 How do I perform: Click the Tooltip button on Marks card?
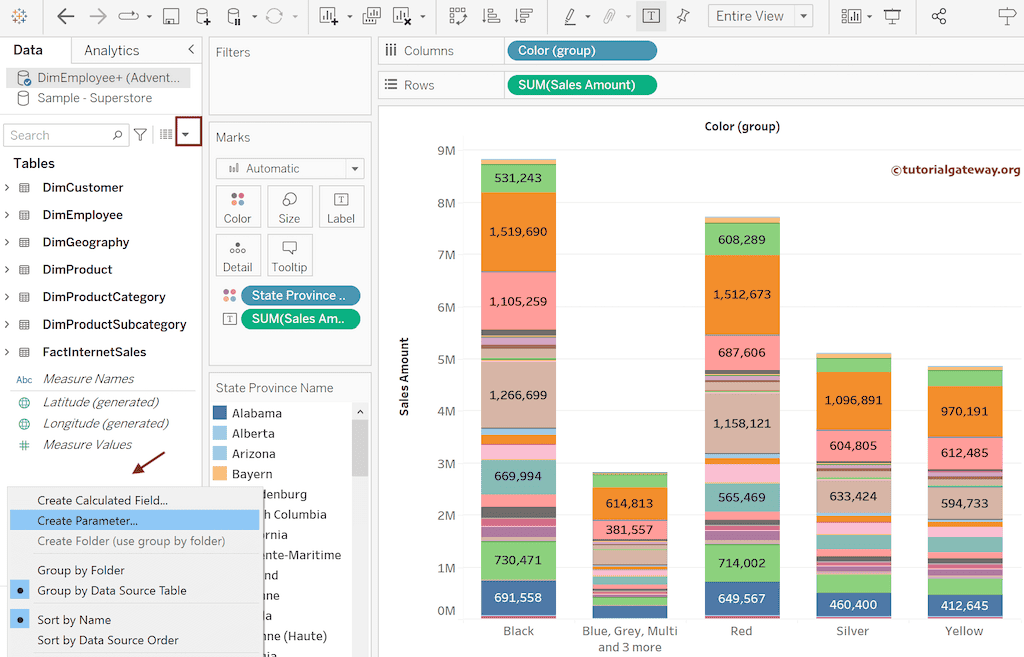[x=289, y=255]
